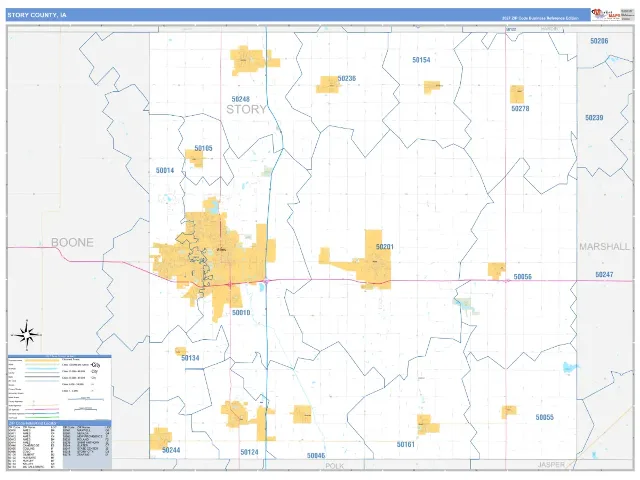This screenshot has width=640, height=480.
Task: Click the ZIP code index table
Action: pyautogui.click(x=60, y=444)
